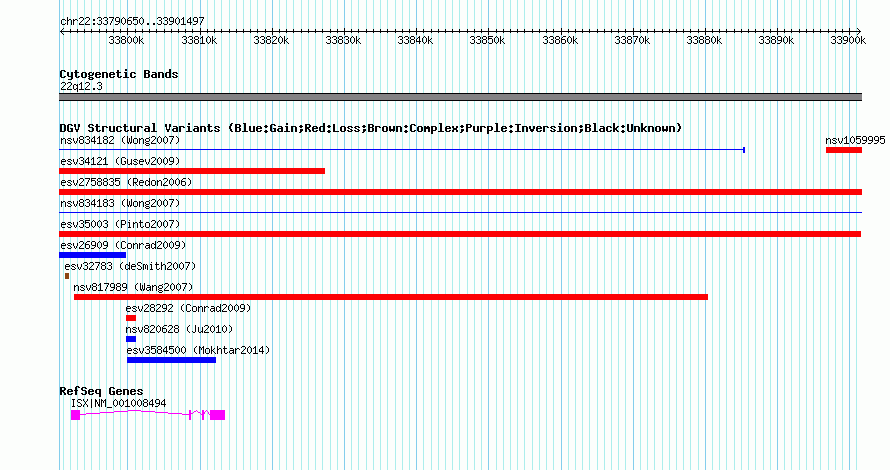Click the nsv1059995 variant label
The height and width of the screenshot is (470, 890).
pyautogui.click(x=855, y=140)
